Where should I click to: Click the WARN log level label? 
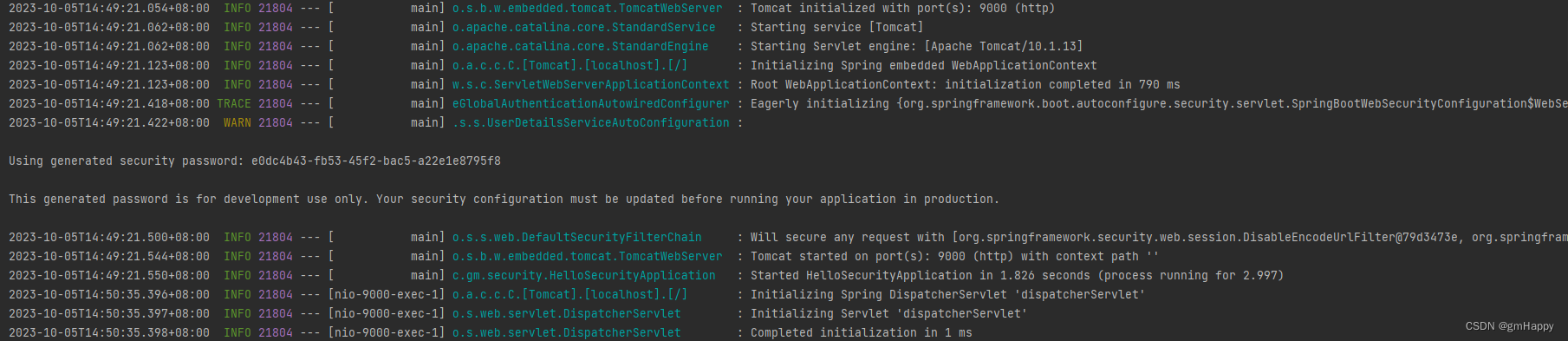pos(237,123)
